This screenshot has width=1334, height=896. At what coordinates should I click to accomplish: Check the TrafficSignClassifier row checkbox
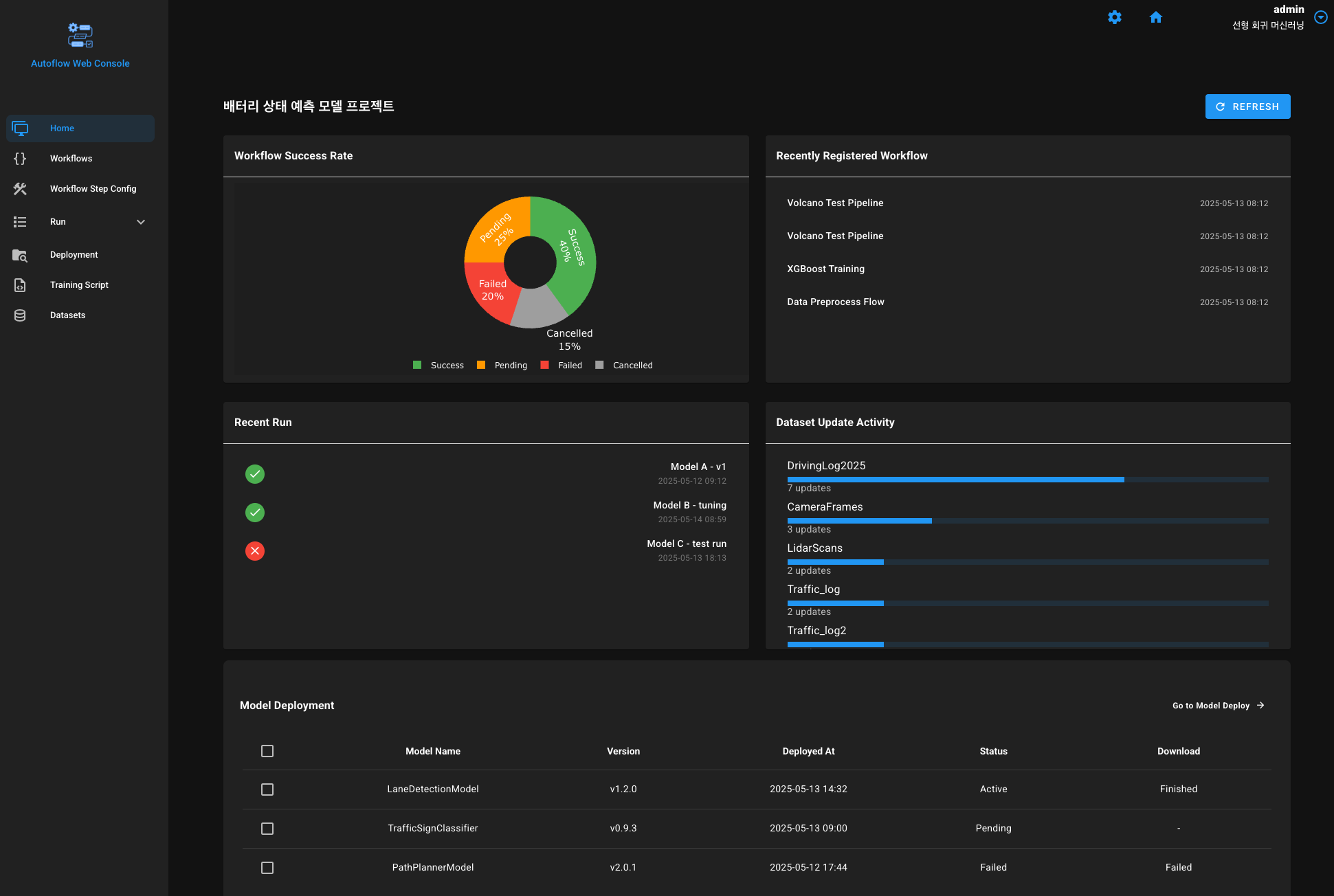click(x=267, y=829)
